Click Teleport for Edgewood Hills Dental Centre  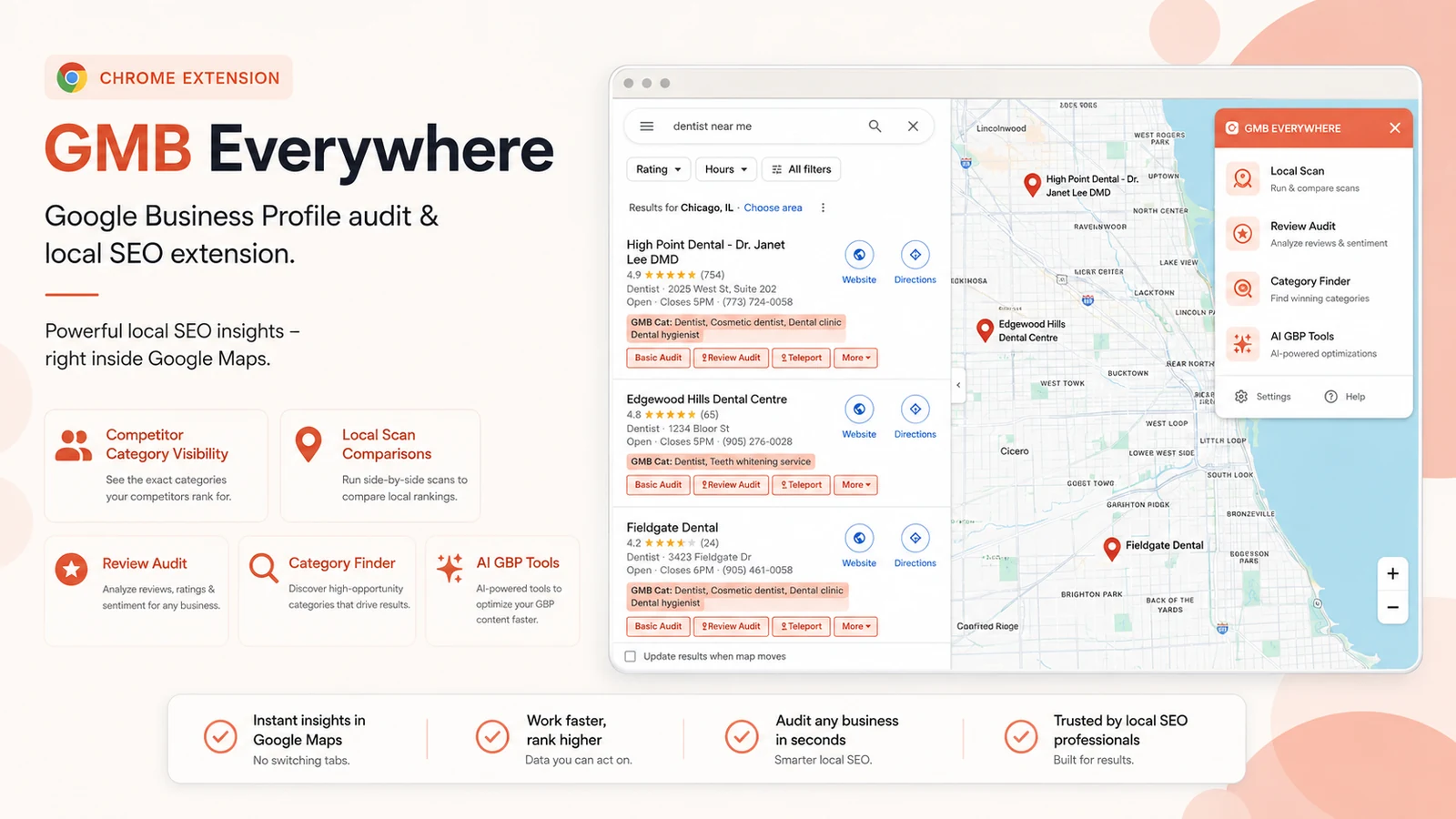tap(801, 485)
